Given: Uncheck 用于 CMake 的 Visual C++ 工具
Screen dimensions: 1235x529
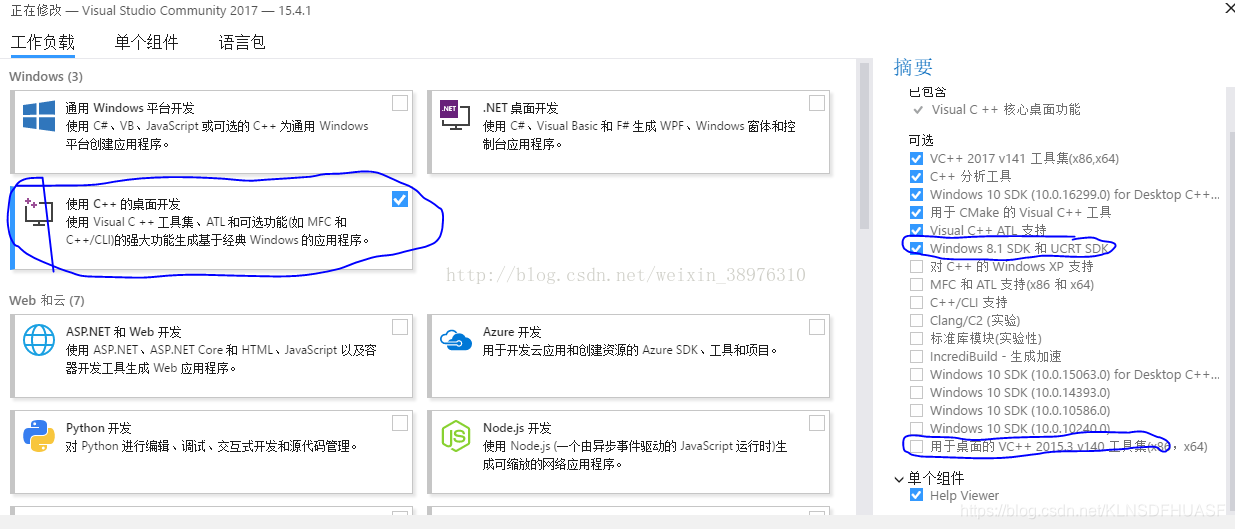Looking at the screenshot, I should 916,212.
